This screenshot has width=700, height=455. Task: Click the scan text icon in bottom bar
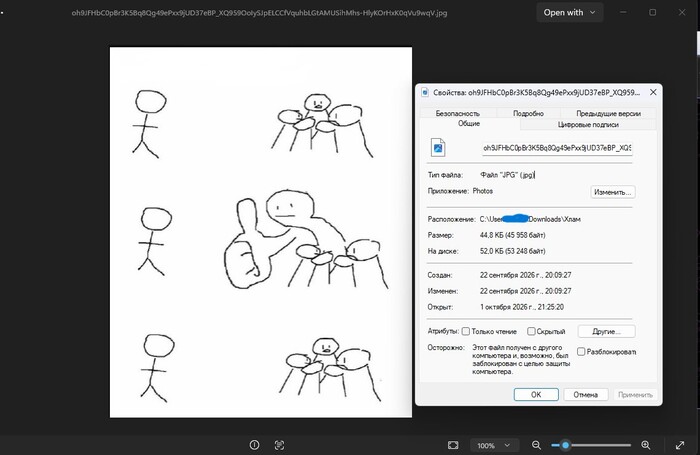click(279, 445)
